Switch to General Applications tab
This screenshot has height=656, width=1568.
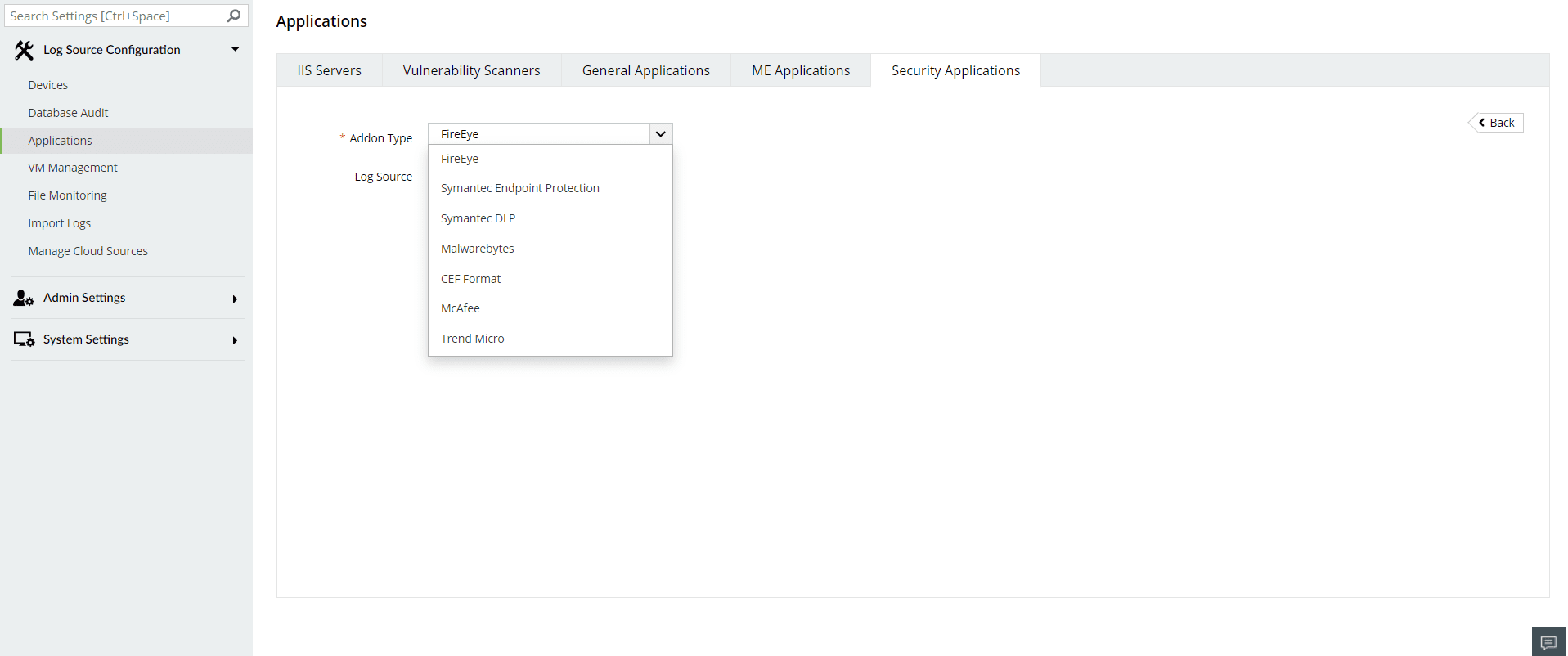(646, 70)
